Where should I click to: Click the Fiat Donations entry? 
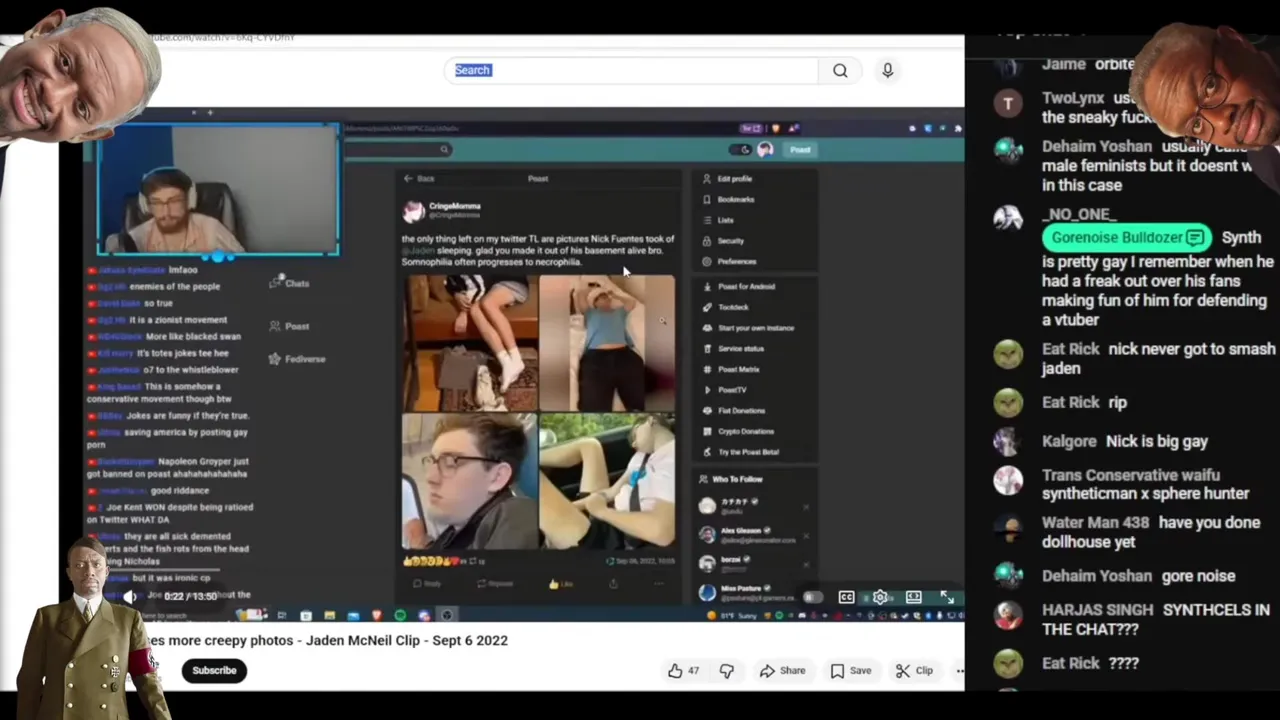click(x=734, y=411)
